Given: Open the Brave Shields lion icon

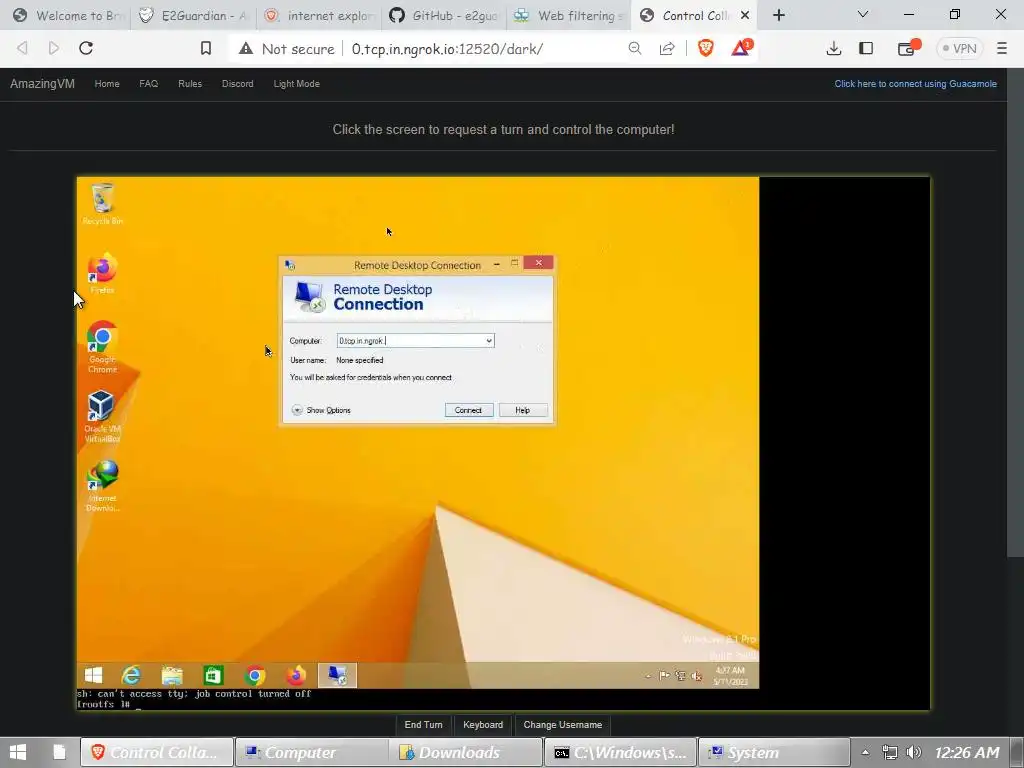Looking at the screenshot, I should (x=706, y=48).
